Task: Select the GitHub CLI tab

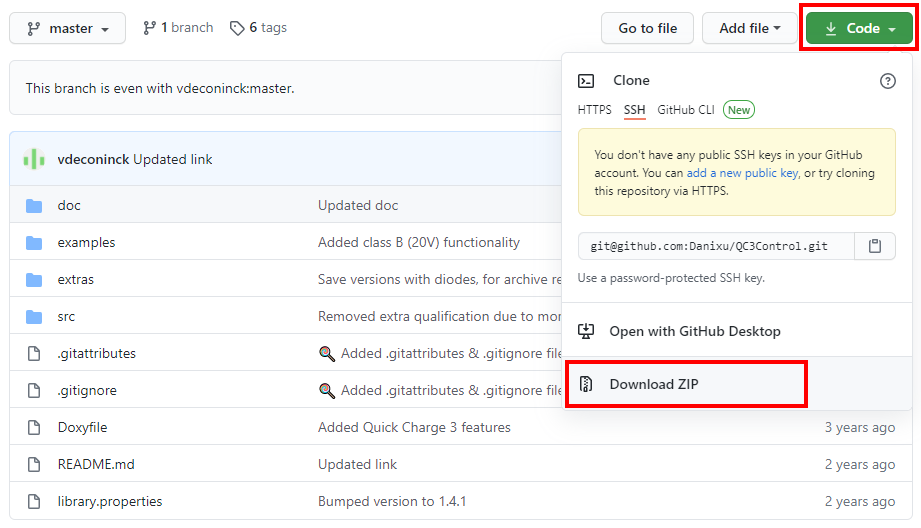Action: pos(685,110)
